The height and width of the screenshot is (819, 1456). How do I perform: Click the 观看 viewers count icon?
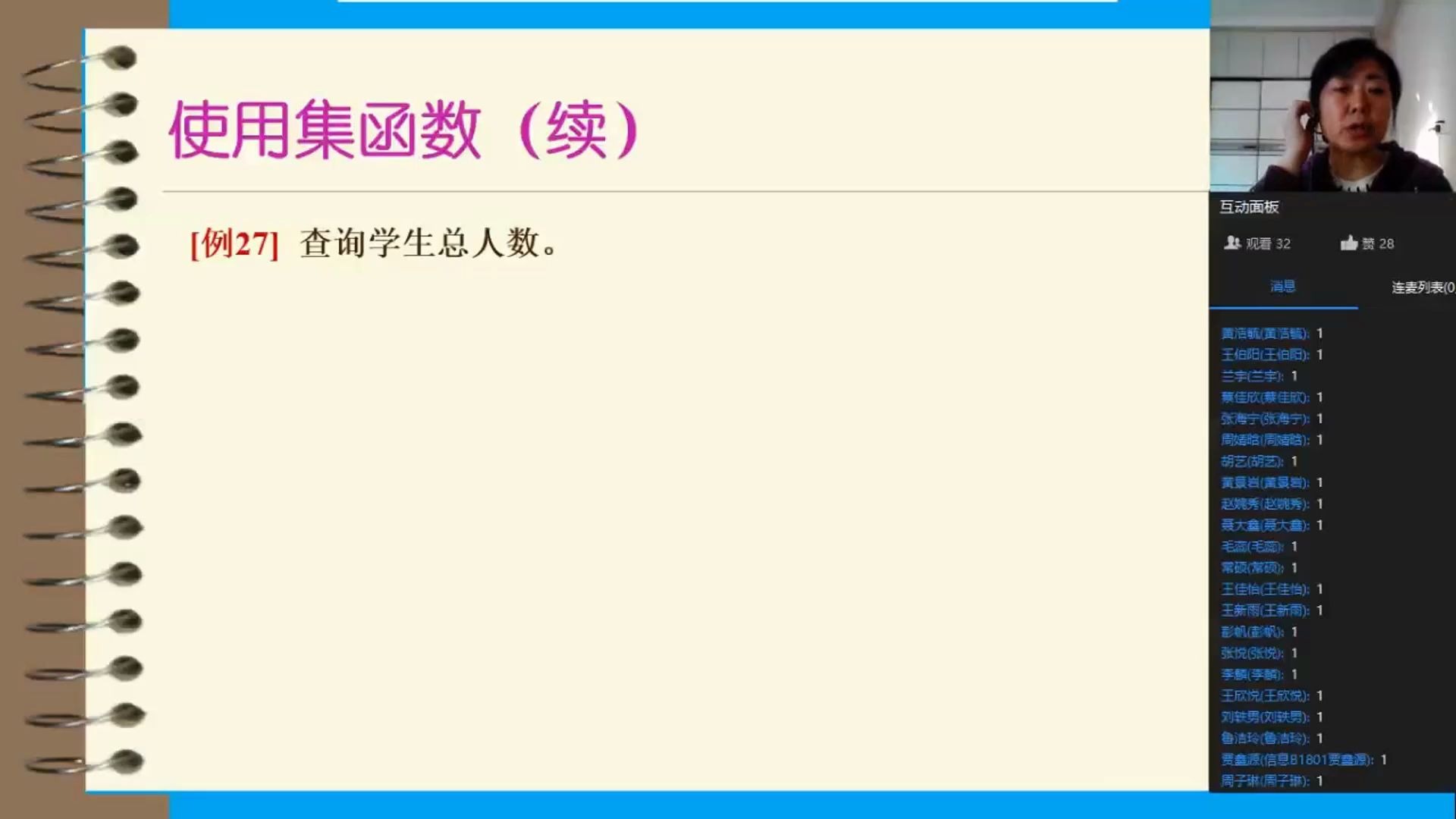[x=1231, y=242]
